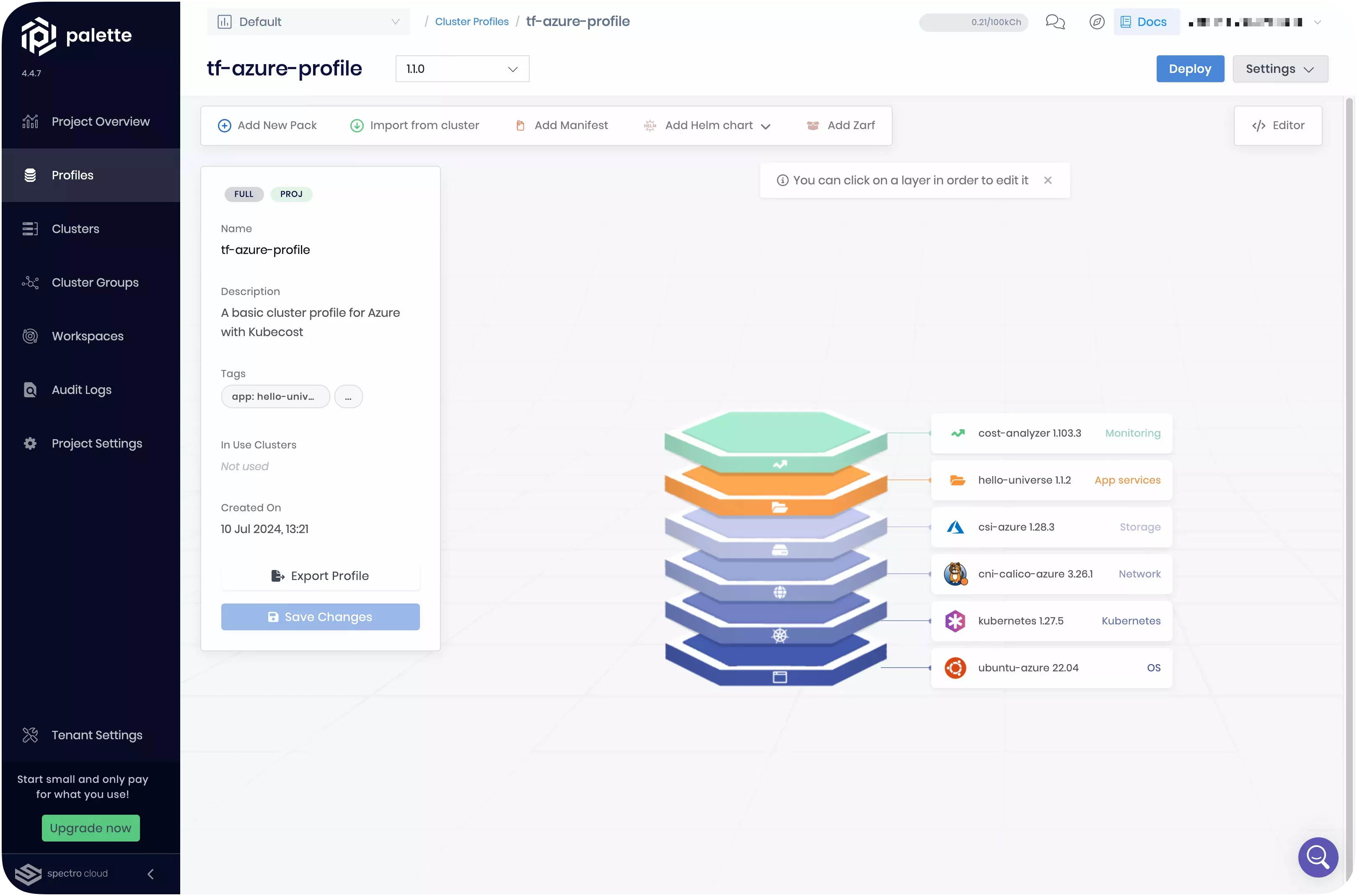Open the search help bubble
The width and height of the screenshot is (1357, 896).
point(1318,857)
